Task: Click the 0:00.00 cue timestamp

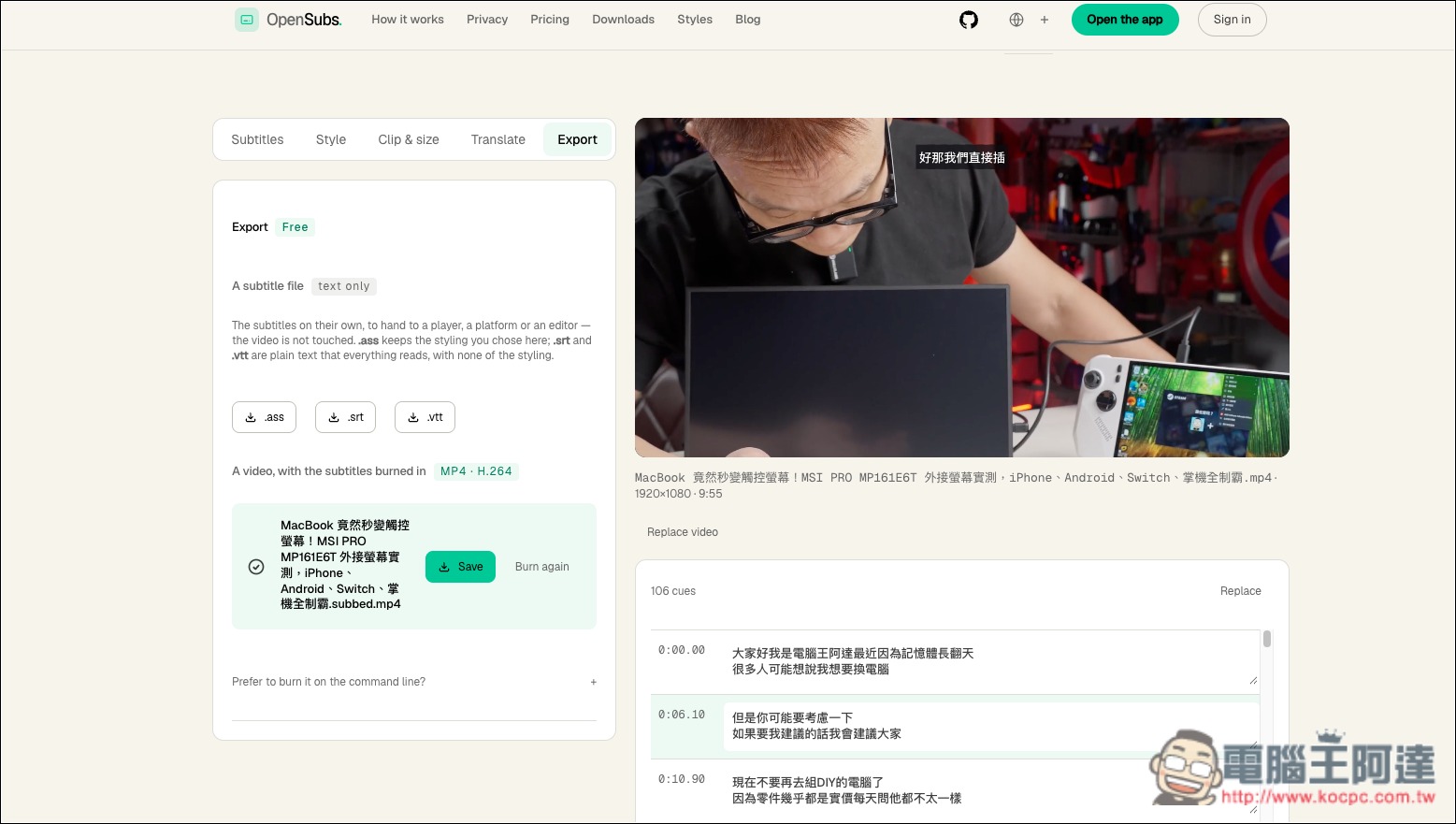Action: click(x=682, y=650)
